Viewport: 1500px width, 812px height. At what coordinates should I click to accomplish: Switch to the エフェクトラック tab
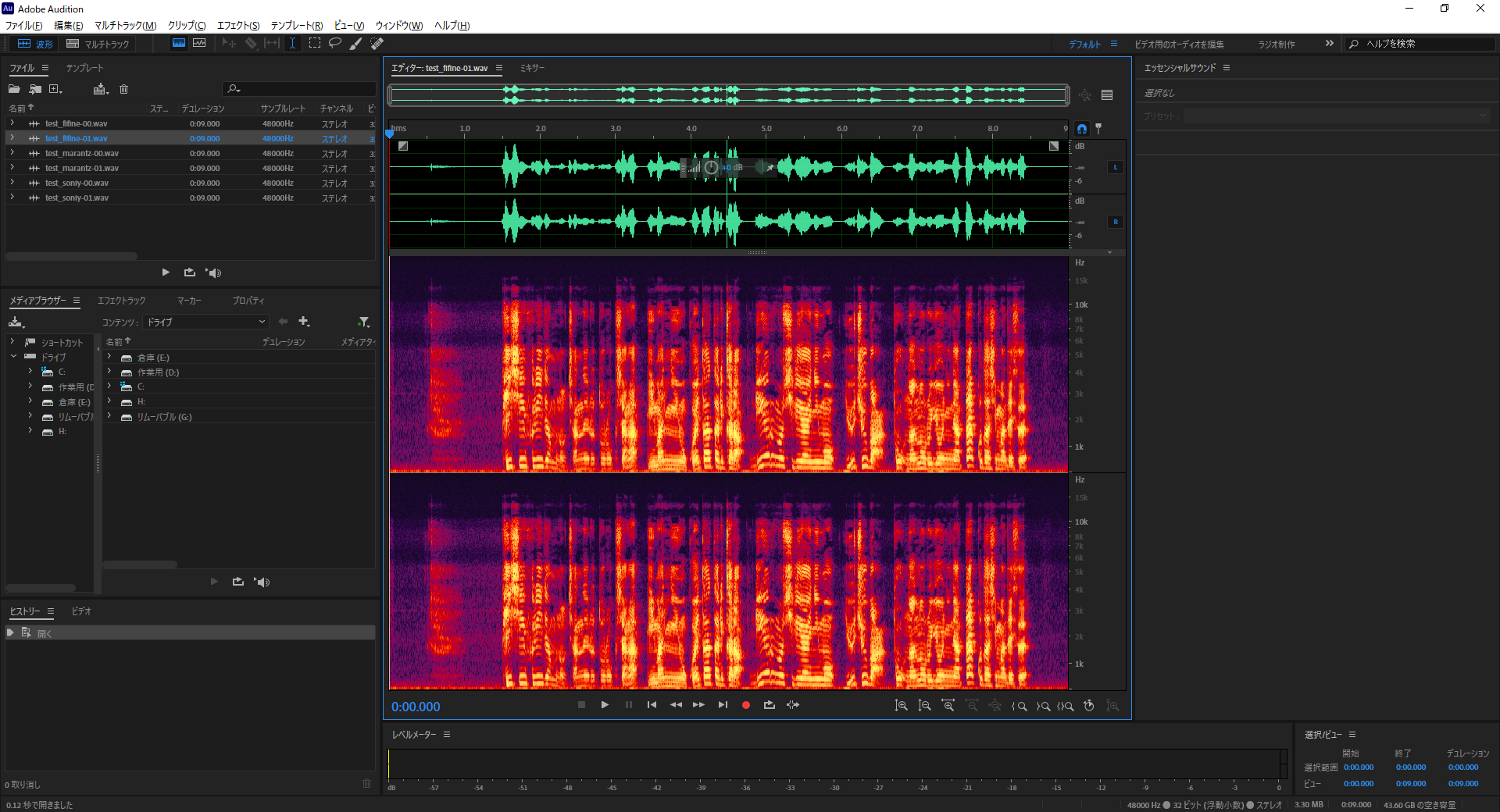(x=121, y=301)
